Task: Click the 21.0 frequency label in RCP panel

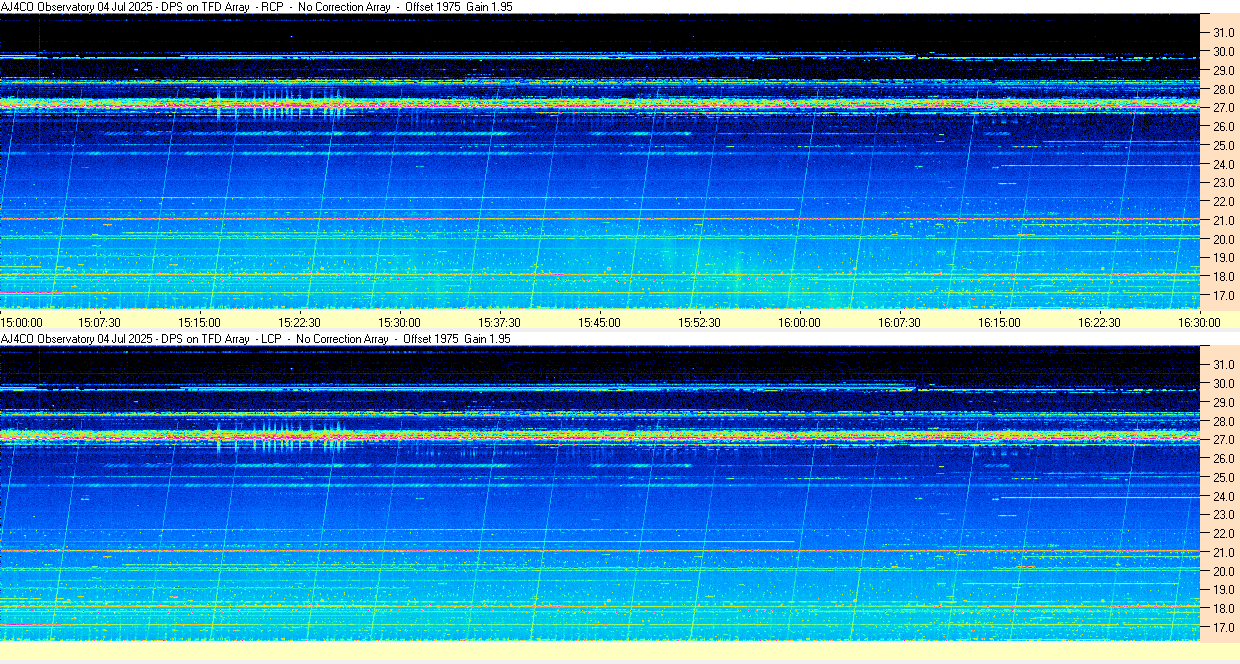Action: [1223, 221]
